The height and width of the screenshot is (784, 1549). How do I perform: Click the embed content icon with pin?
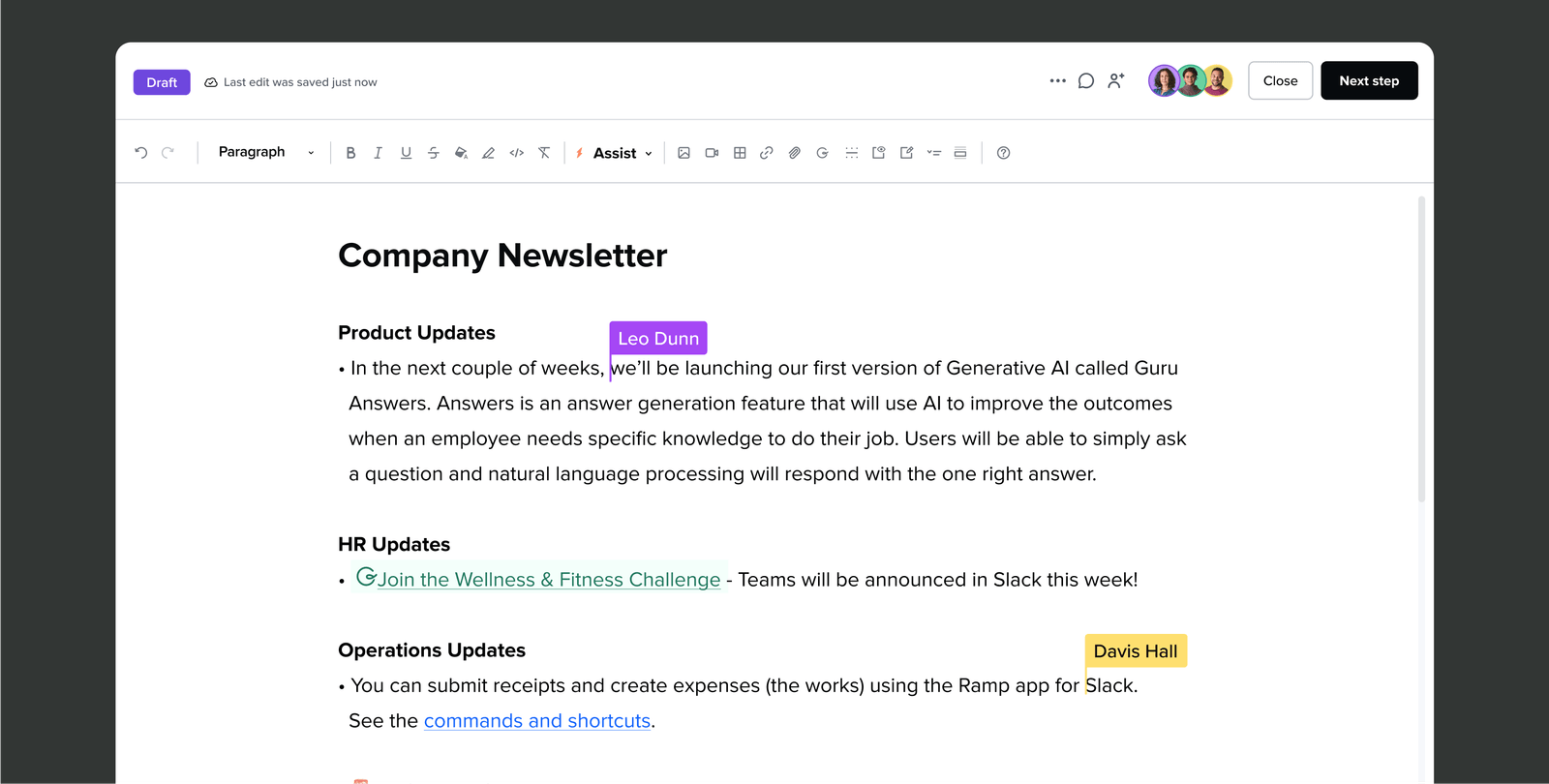point(879,153)
